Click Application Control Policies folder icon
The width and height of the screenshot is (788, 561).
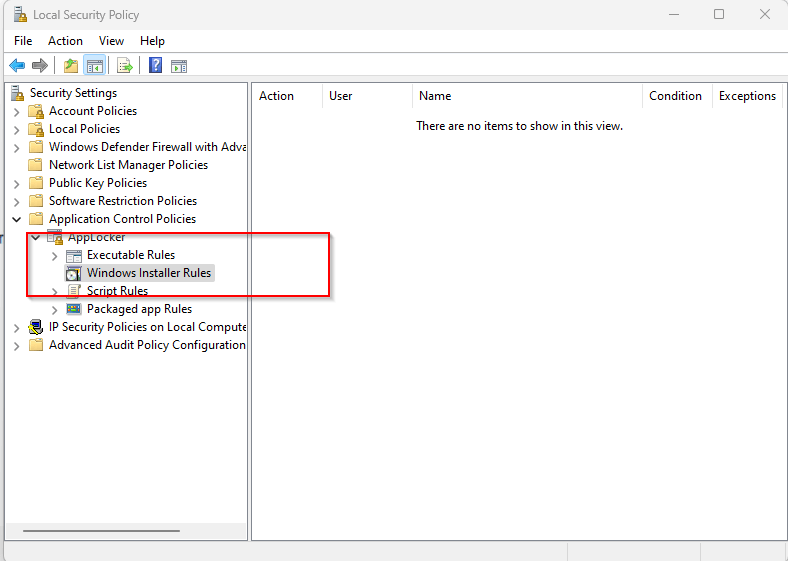tap(36, 219)
